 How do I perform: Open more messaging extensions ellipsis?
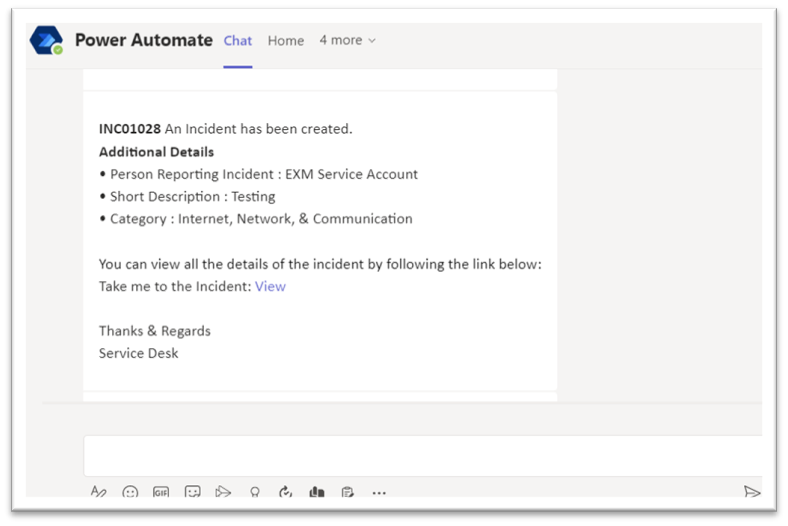[x=379, y=493]
